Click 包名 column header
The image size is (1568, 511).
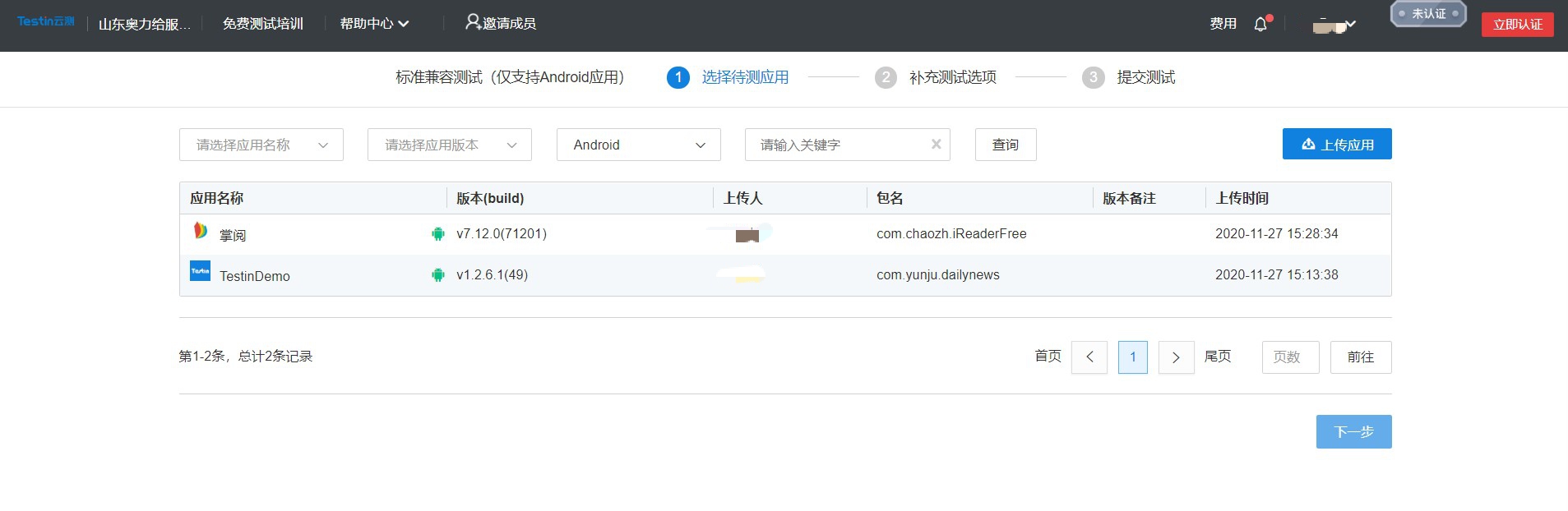[x=890, y=198]
